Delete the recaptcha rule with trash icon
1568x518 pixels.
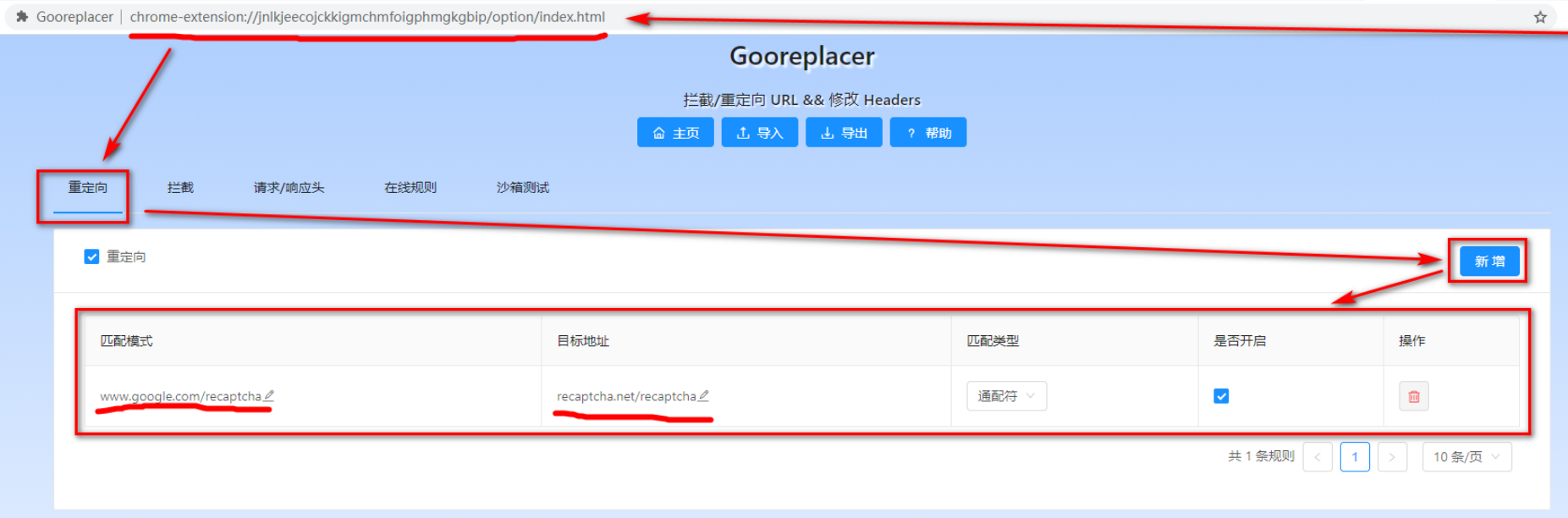click(x=1413, y=396)
